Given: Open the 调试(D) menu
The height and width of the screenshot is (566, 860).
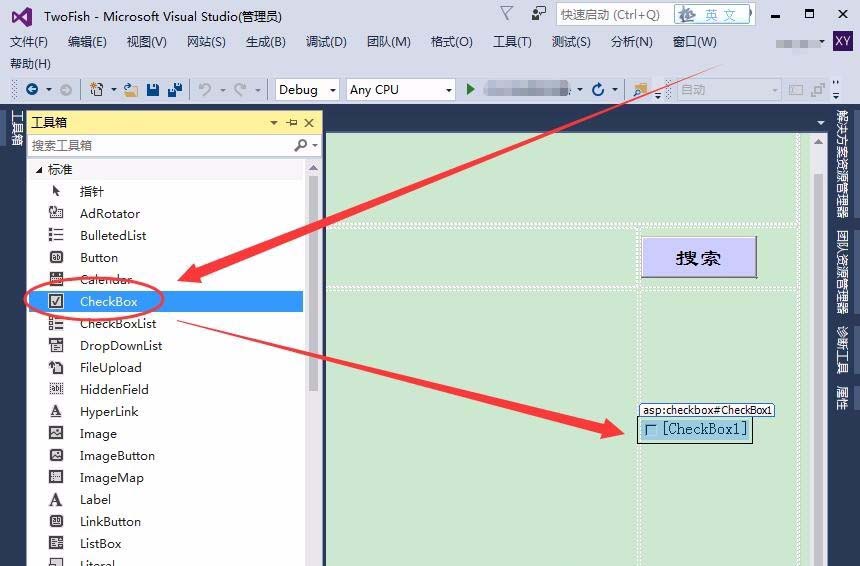Looking at the screenshot, I should (326, 42).
